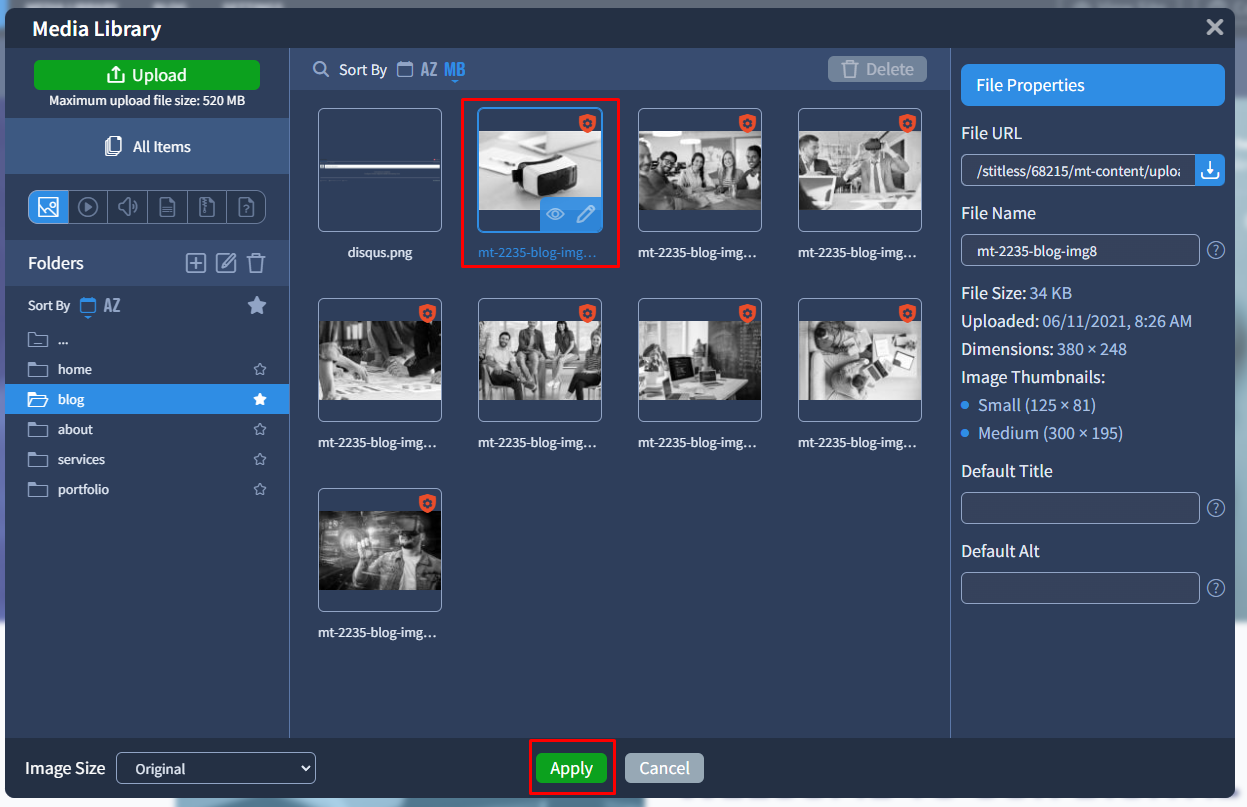Open the about folder
The width and height of the screenshot is (1247, 807).
147,429
